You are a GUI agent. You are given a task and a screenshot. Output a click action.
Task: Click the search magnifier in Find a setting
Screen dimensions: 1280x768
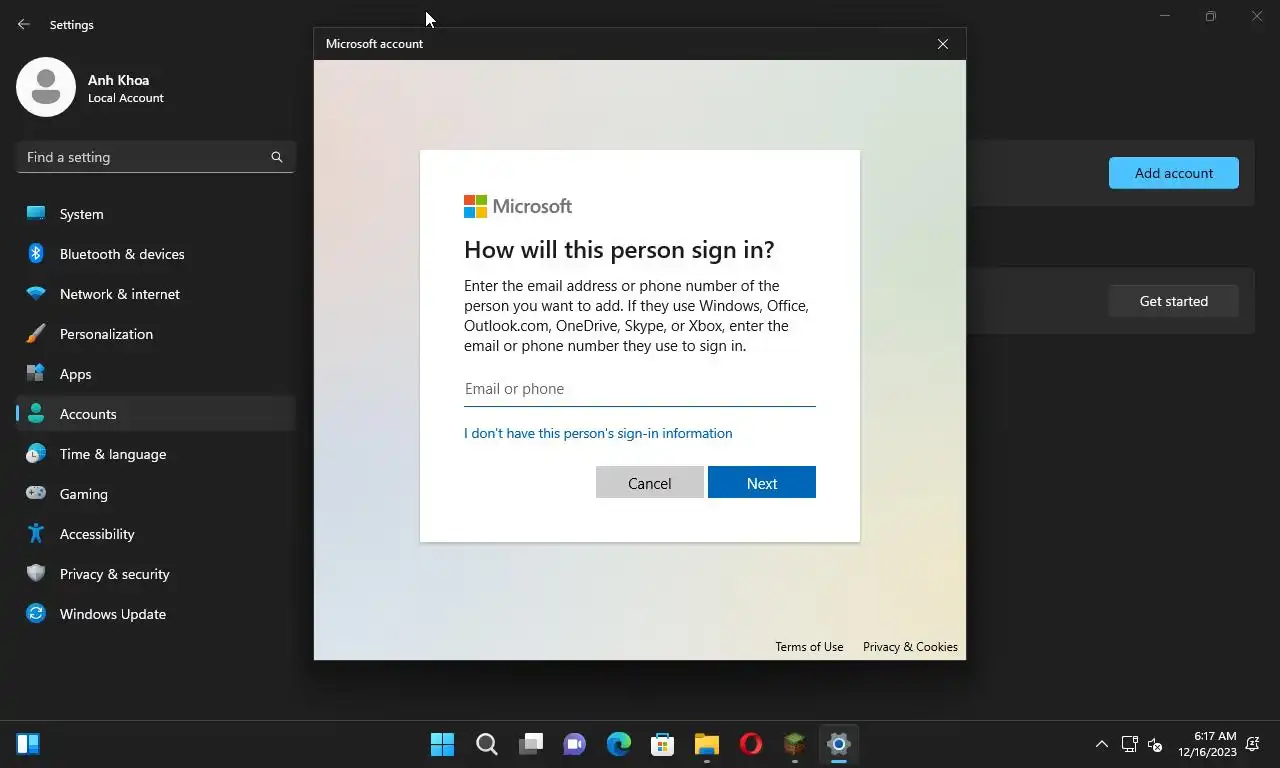point(277,157)
